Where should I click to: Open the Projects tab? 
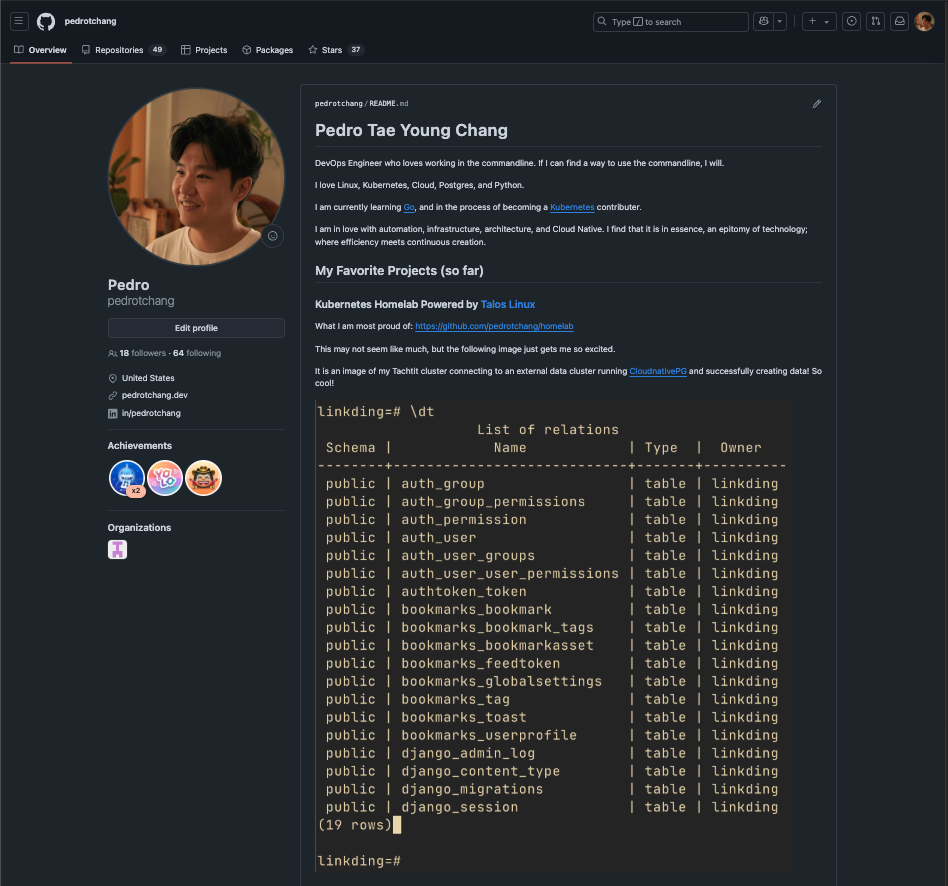pyautogui.click(x=204, y=50)
